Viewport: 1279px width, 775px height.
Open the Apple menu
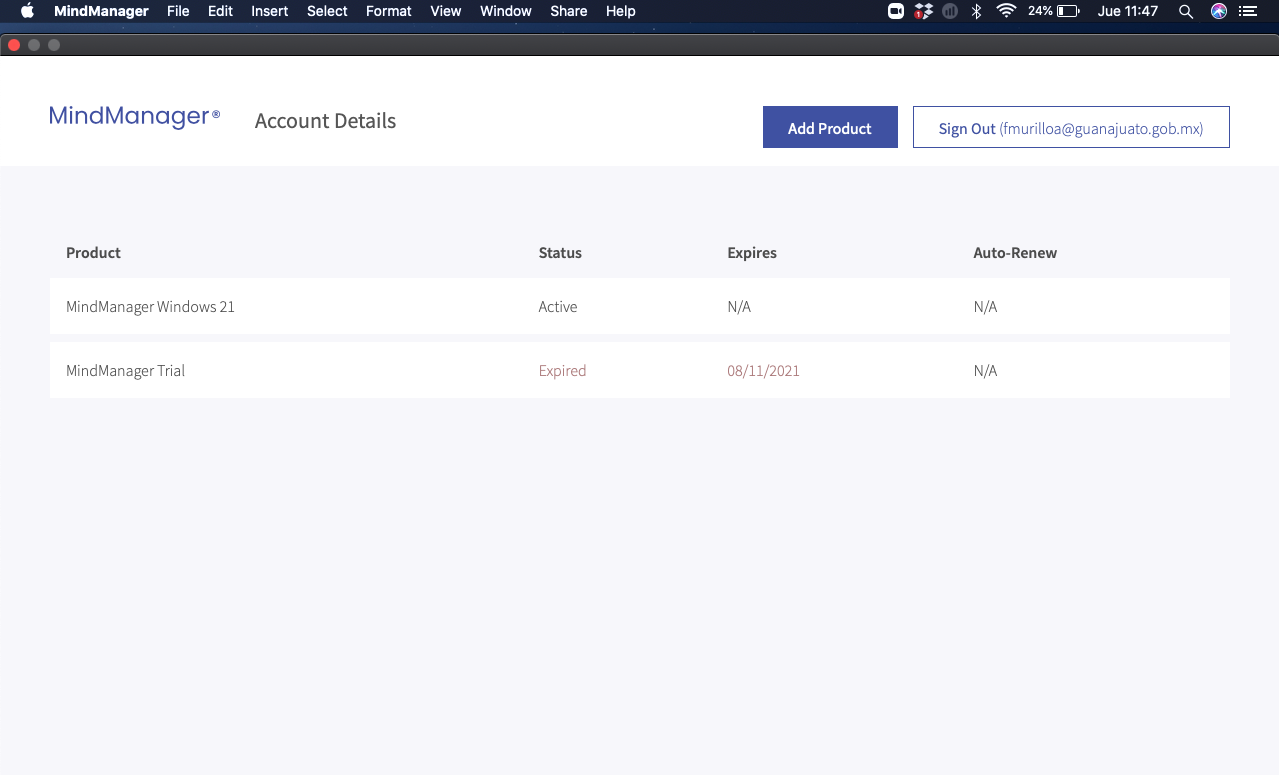pyautogui.click(x=27, y=11)
